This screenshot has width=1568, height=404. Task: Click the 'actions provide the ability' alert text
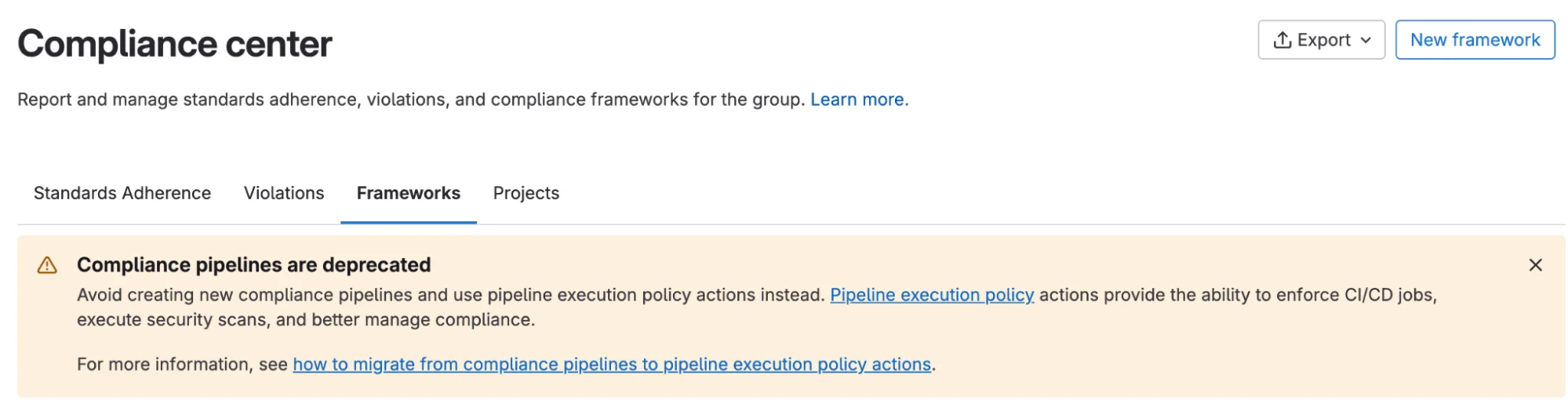click(x=1237, y=295)
